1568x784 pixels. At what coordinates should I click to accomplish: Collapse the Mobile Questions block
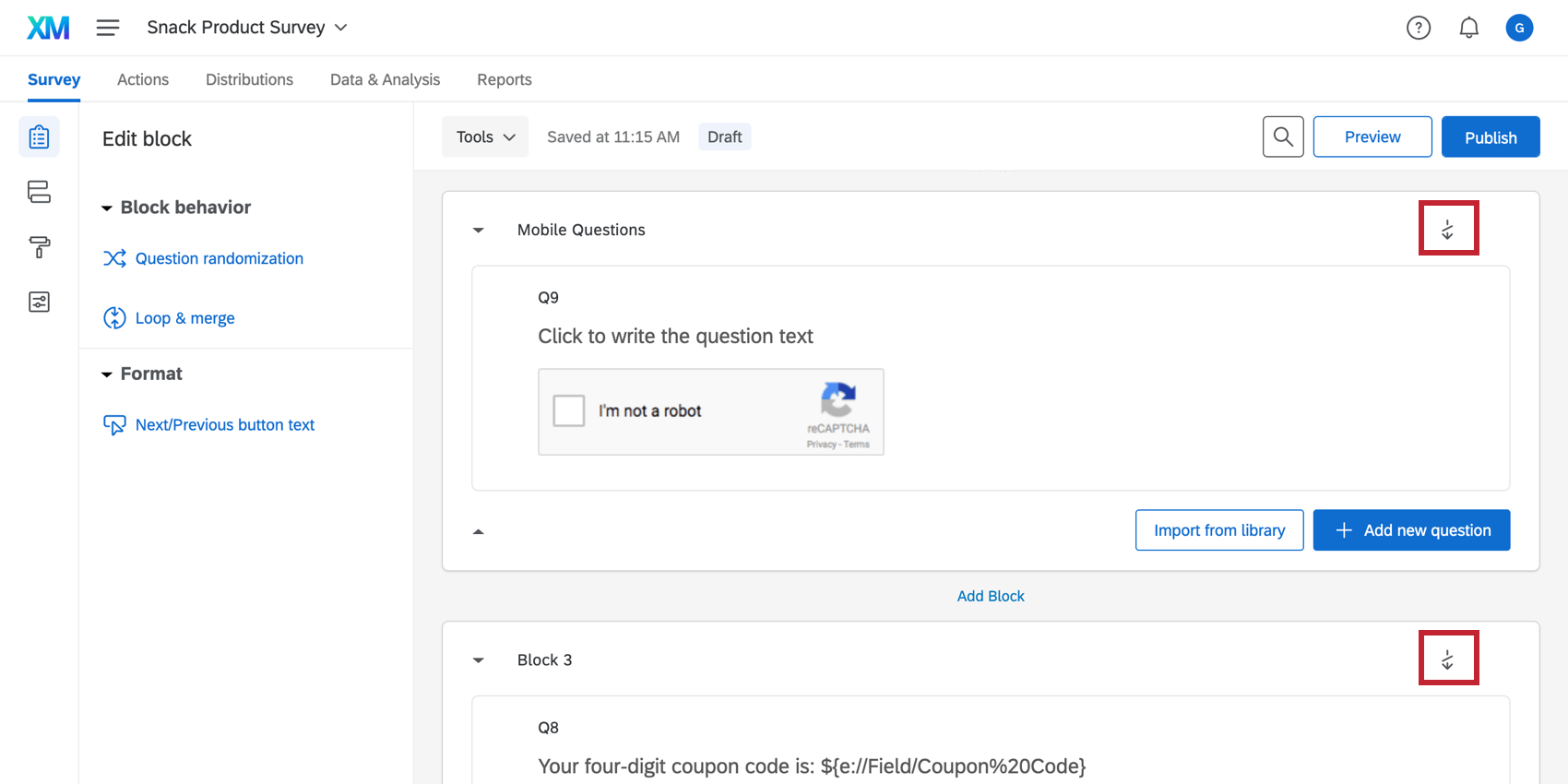[478, 231]
